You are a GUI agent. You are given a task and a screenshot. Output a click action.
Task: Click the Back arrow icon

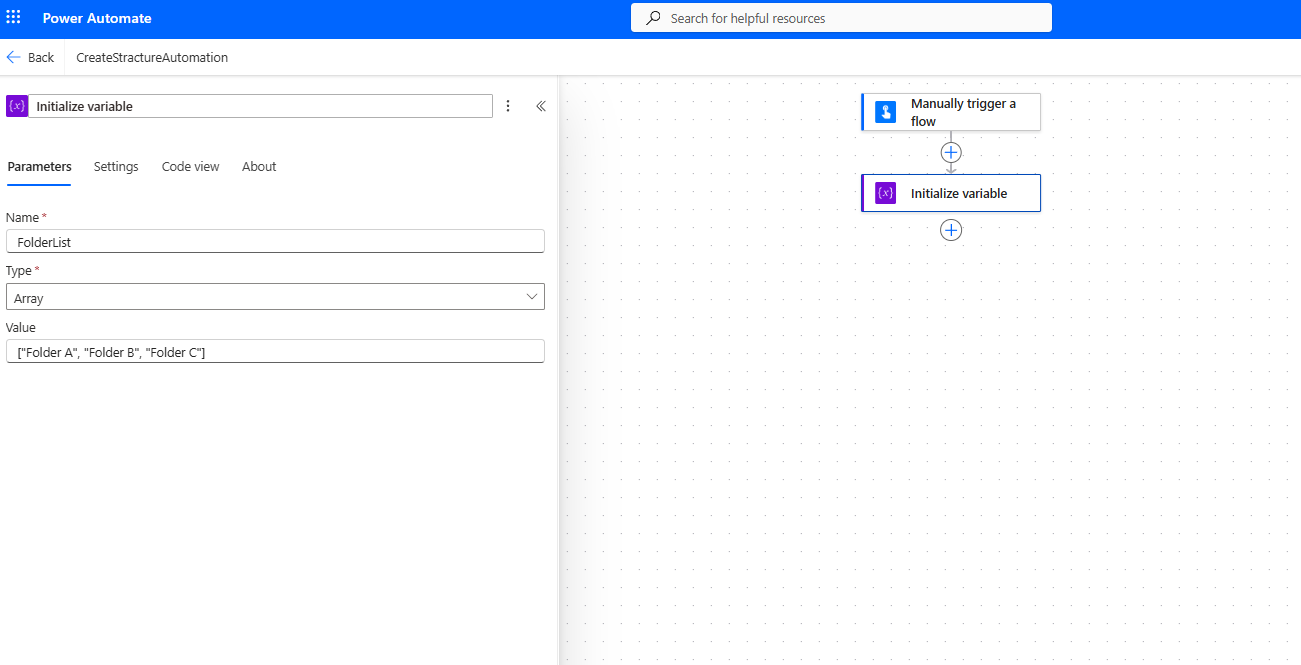point(14,57)
